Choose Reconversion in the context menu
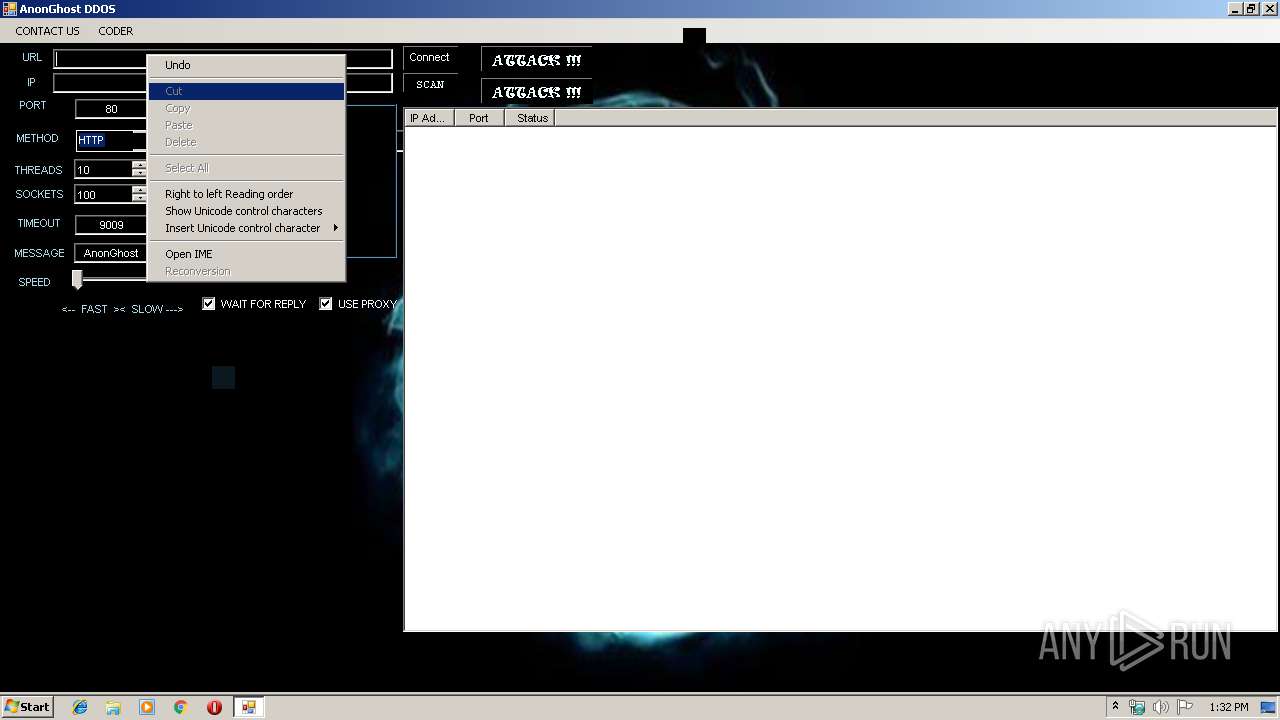The height and width of the screenshot is (720, 1280). click(x=246, y=271)
